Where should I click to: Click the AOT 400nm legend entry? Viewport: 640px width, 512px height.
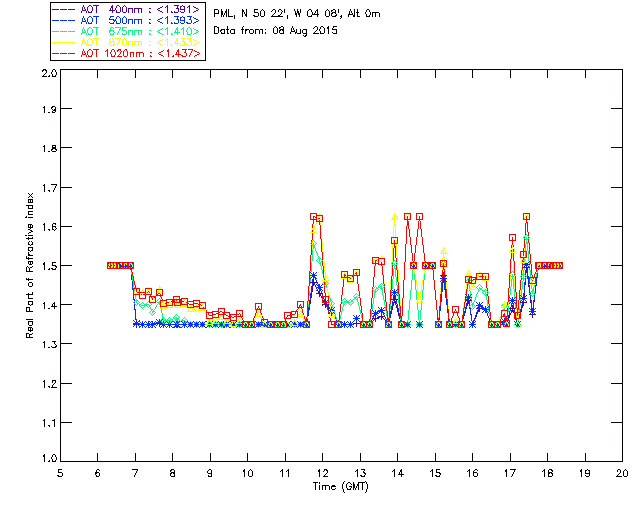(x=126, y=9)
